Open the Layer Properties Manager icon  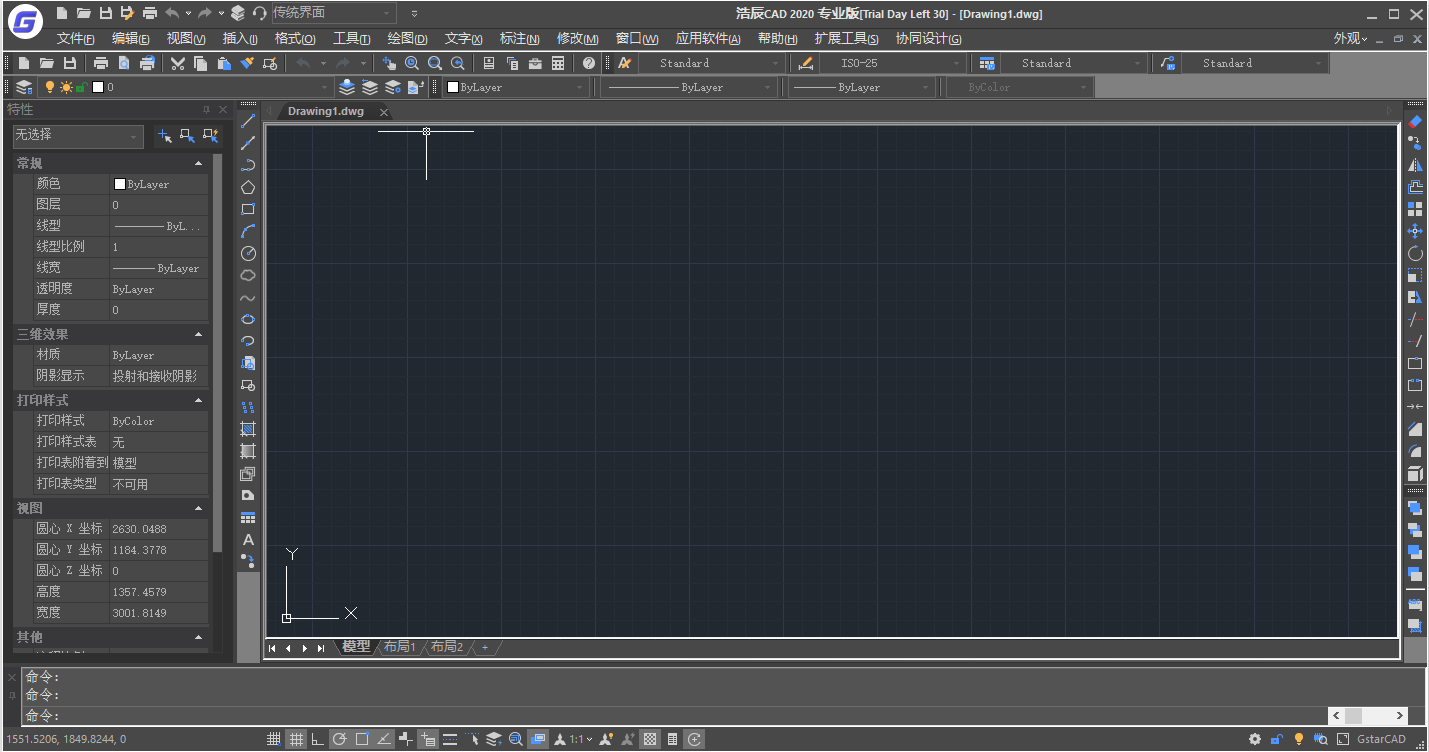[x=24, y=87]
